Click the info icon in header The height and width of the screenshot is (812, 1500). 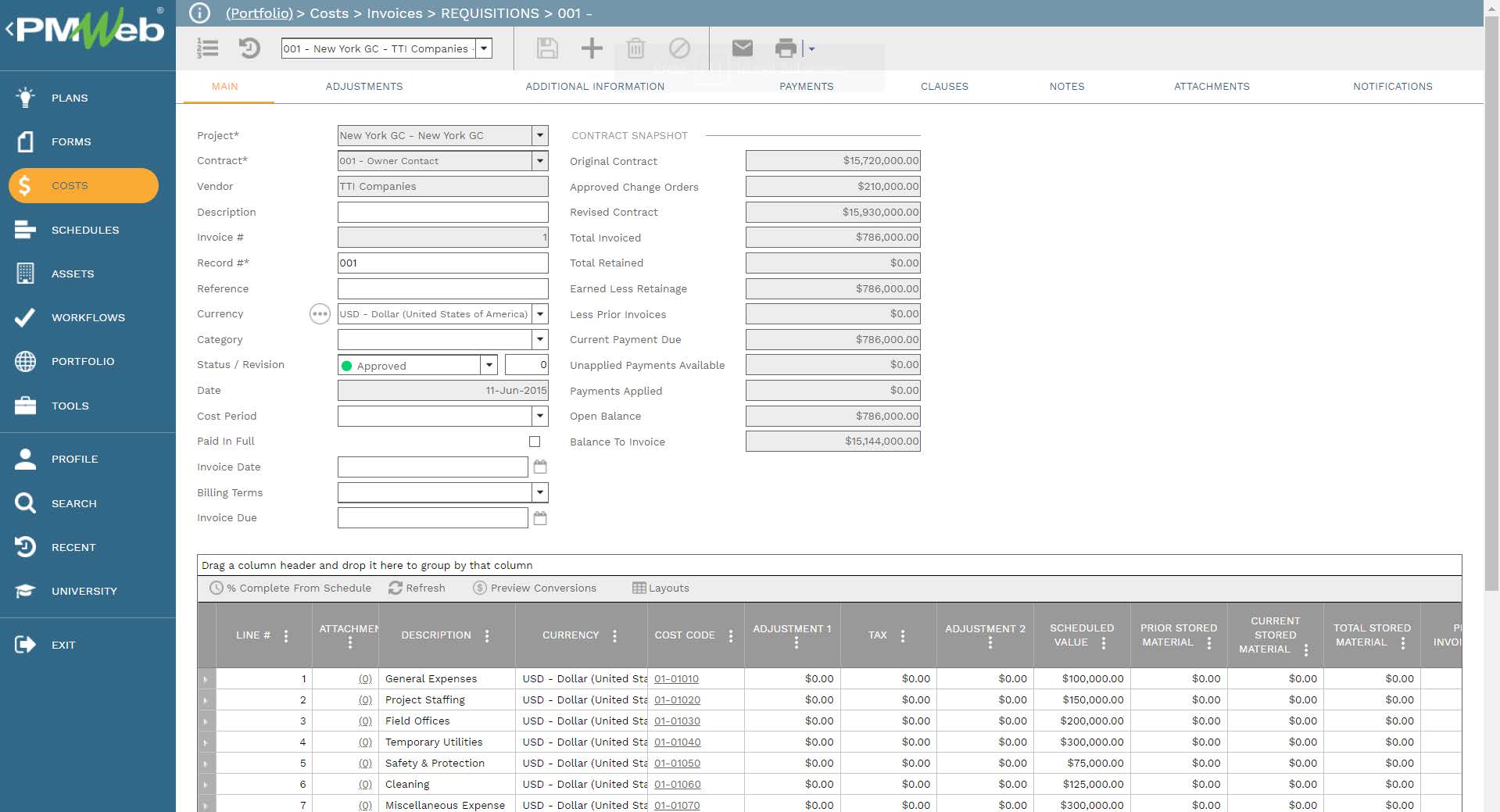coord(200,13)
